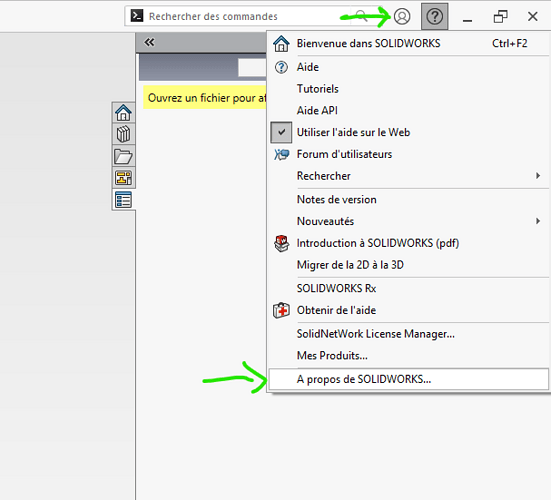This screenshot has height=500, width=551.
Task: Expand the Nouveautés submenu arrow
Action: pos(538,221)
